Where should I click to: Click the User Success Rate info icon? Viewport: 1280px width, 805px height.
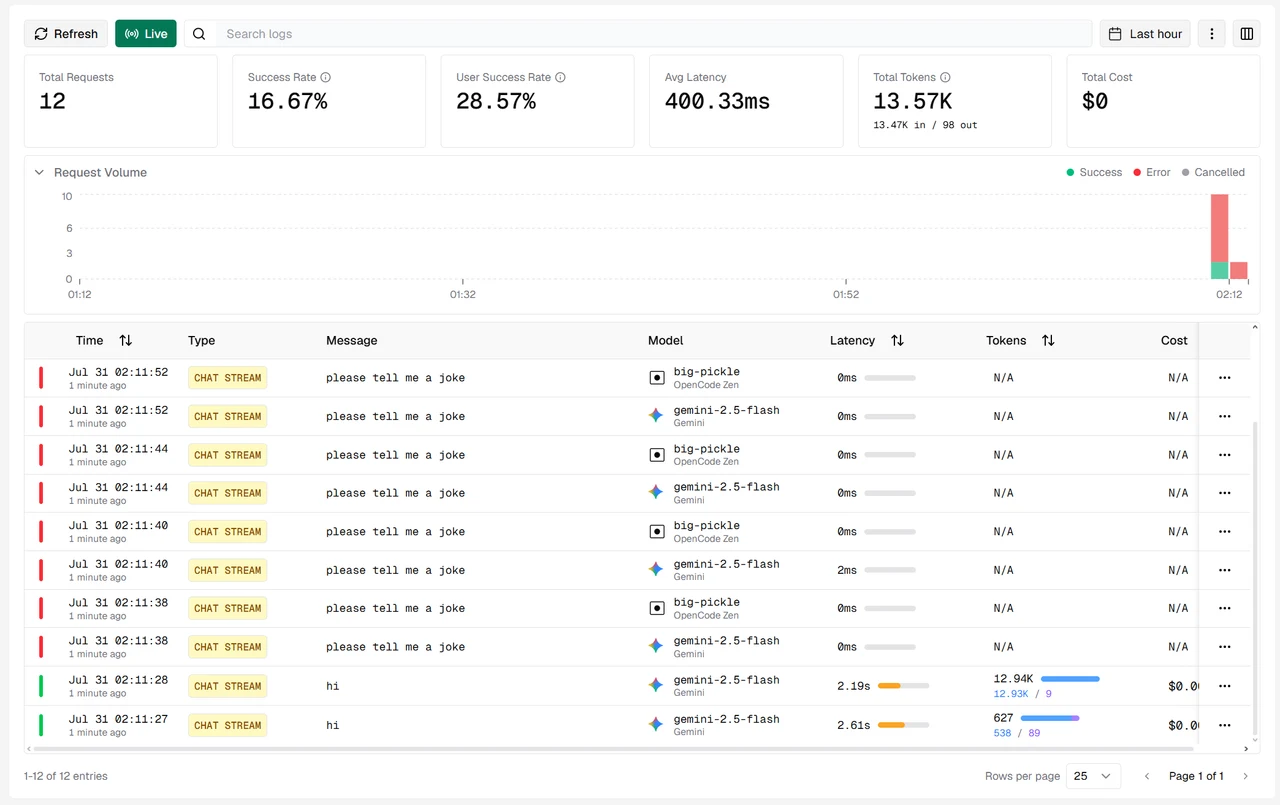pos(560,77)
